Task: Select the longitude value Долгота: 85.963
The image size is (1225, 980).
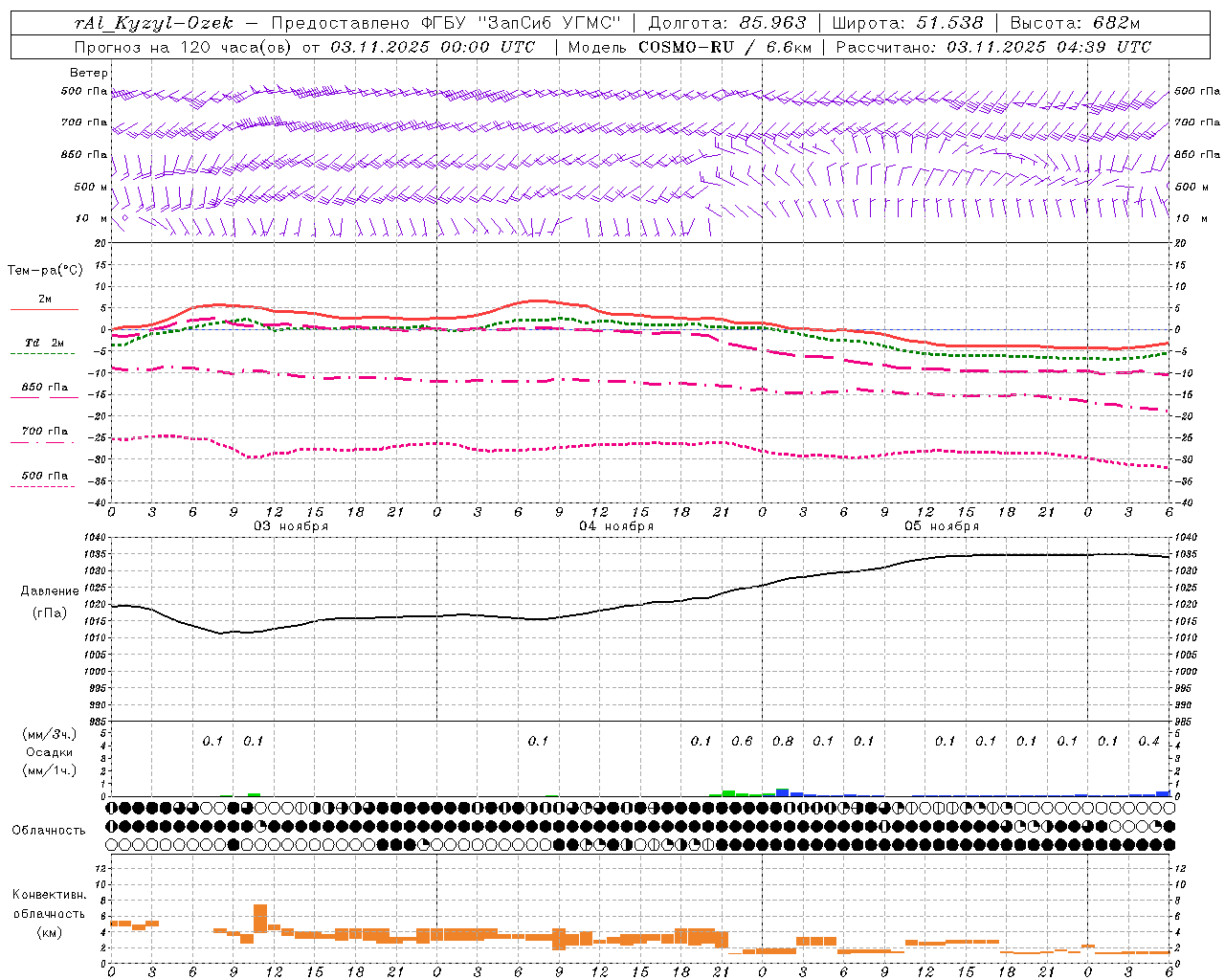Action: pyautogui.click(x=728, y=23)
